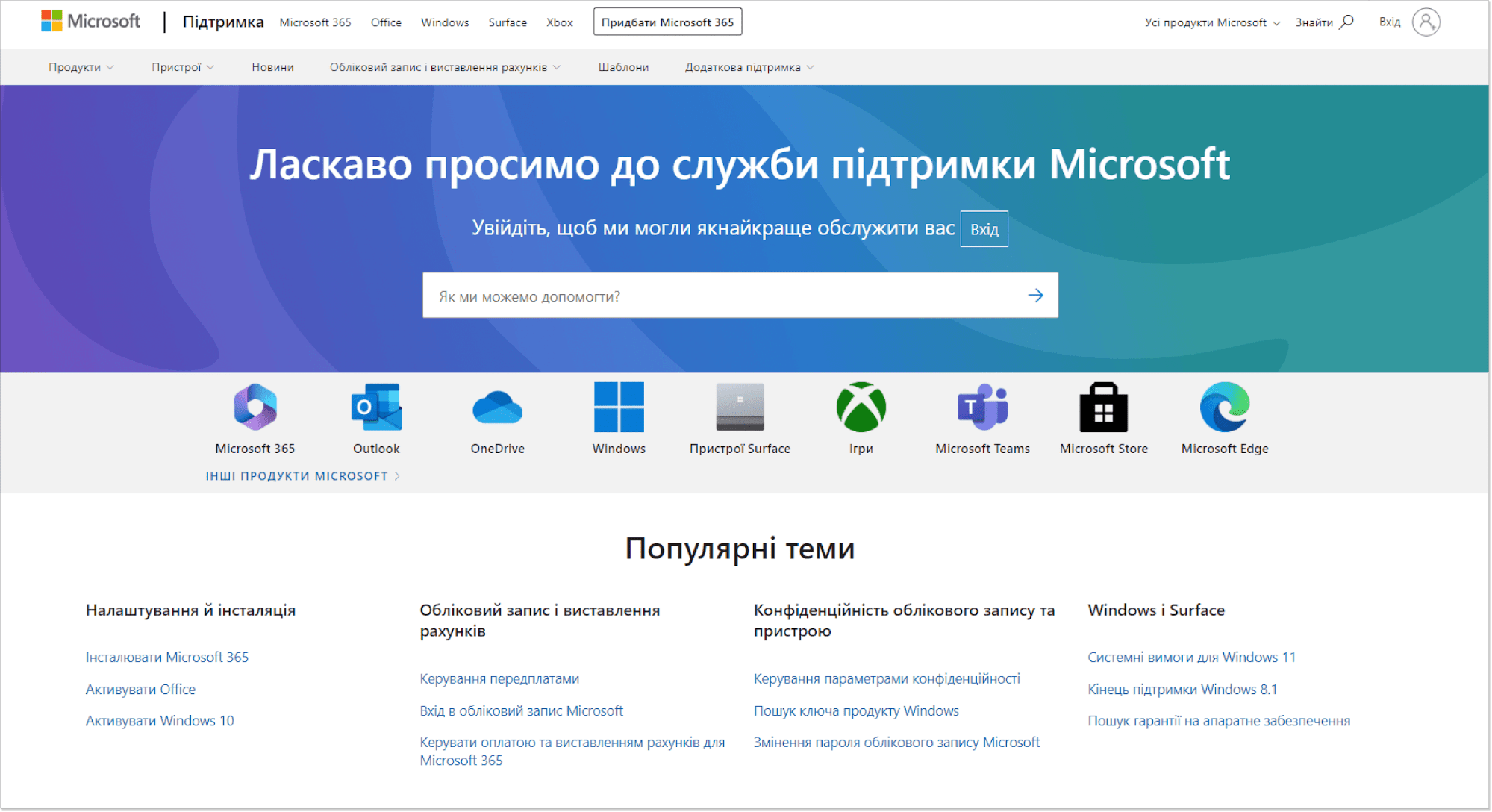Viewport: 1492px width, 812px height.
Task: Open Активувати Office link
Action: [x=140, y=690]
